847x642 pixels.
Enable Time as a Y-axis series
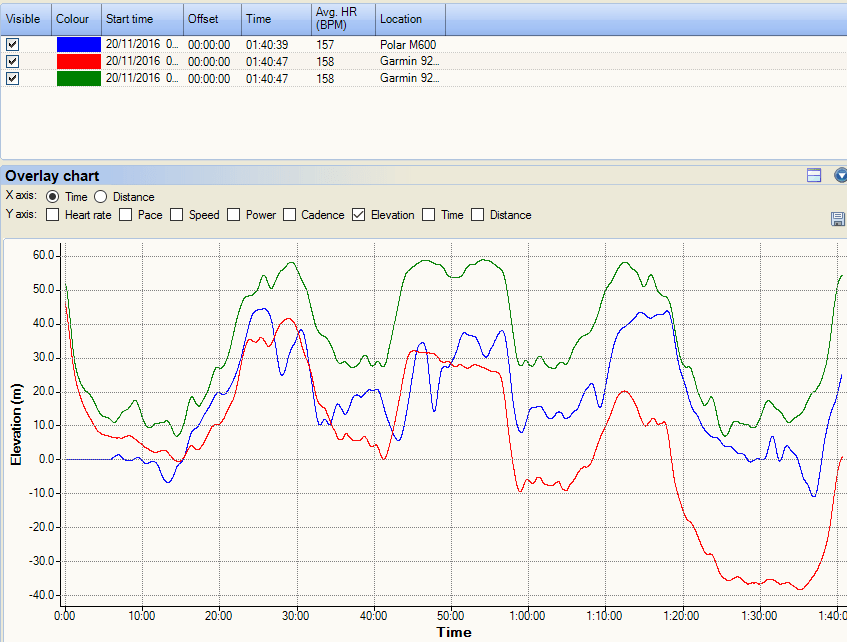pos(428,214)
